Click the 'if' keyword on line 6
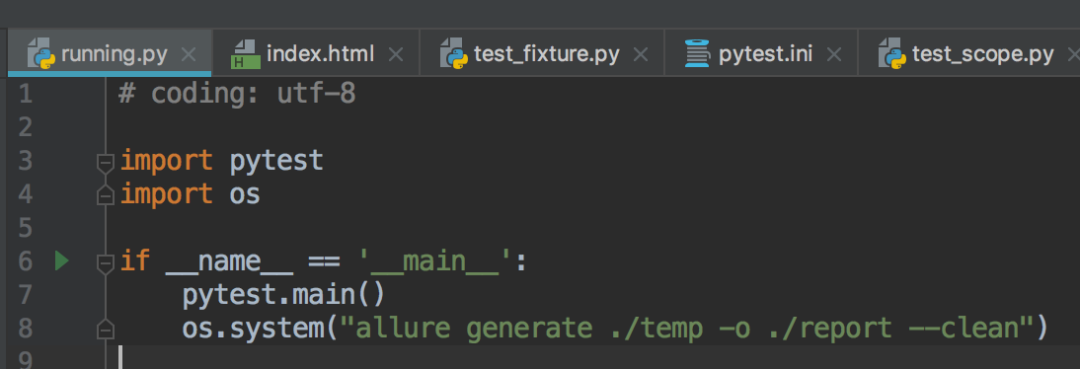Screen dimensions: 1080x369 [x=135, y=262]
